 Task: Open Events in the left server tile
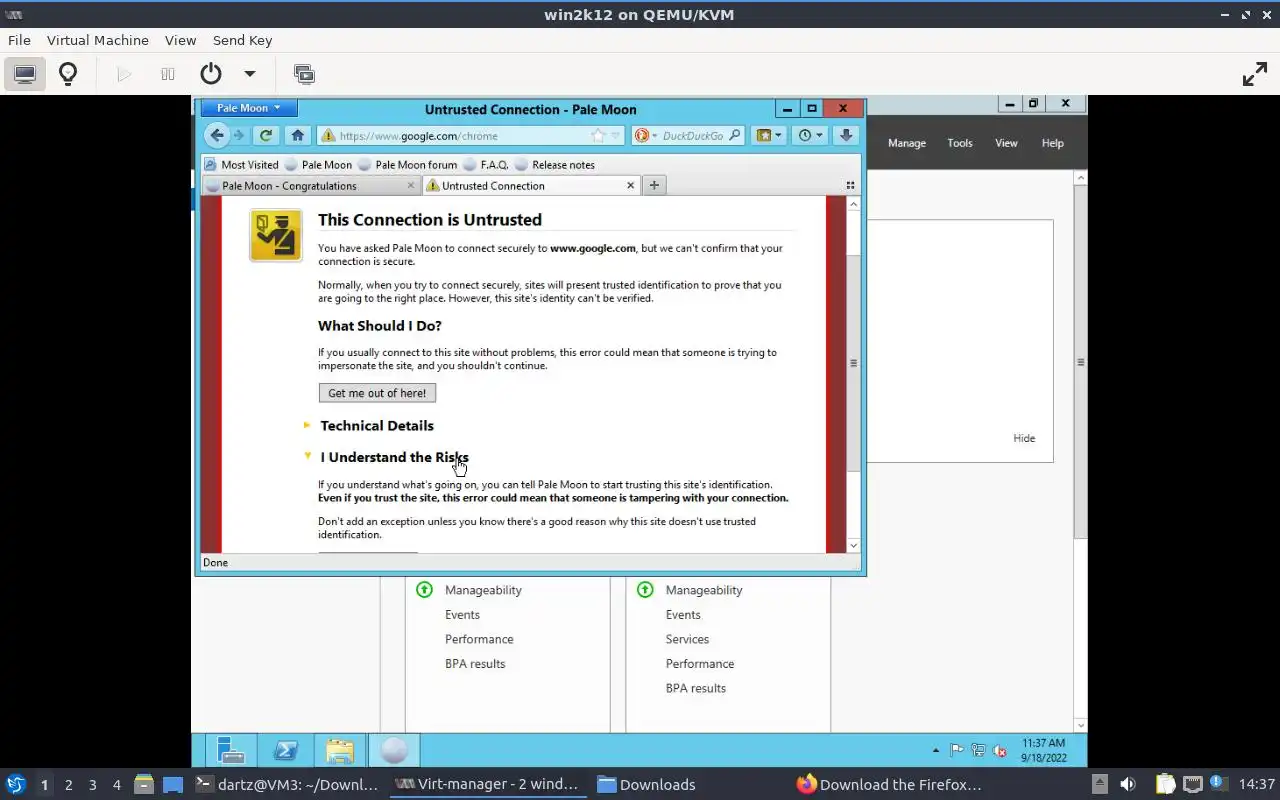point(462,615)
